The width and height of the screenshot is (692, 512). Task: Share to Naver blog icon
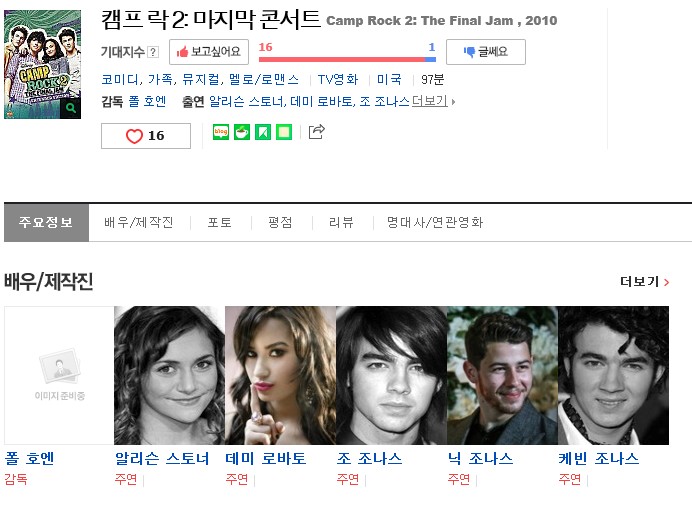[221, 132]
